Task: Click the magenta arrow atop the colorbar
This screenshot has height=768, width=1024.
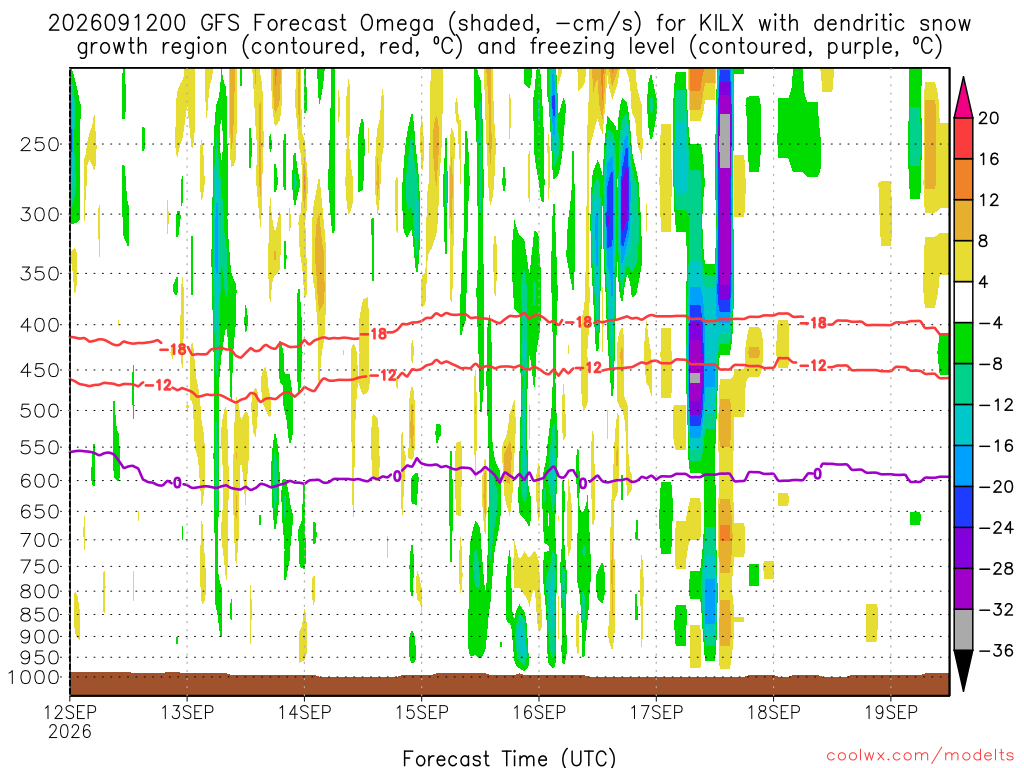Action: point(963,97)
